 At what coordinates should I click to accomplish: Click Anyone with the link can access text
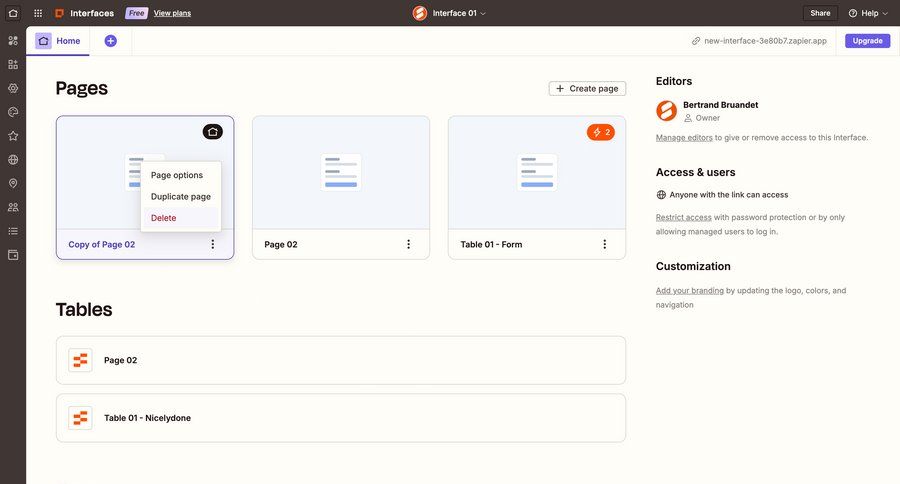(728, 195)
